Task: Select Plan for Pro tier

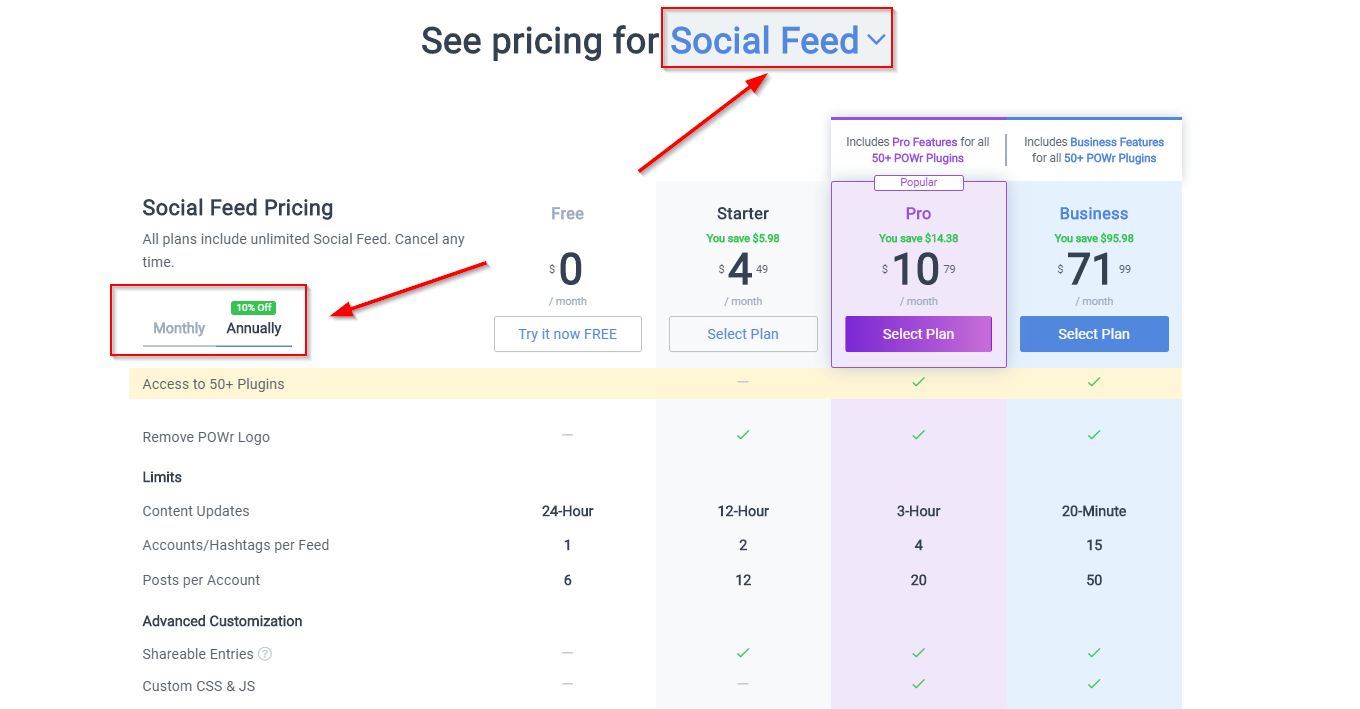Action: (918, 334)
